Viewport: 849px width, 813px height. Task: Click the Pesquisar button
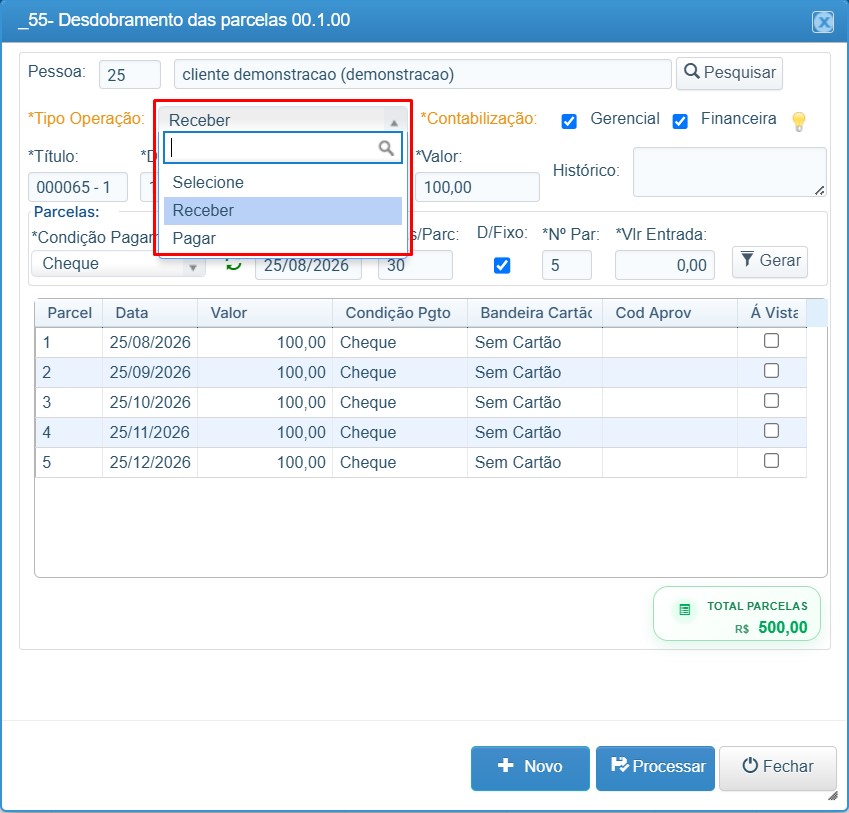coord(729,73)
